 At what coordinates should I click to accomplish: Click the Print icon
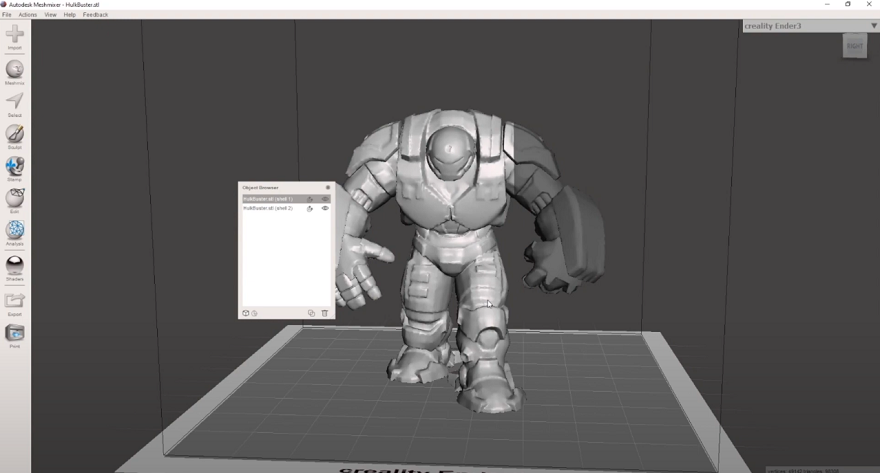[15, 333]
